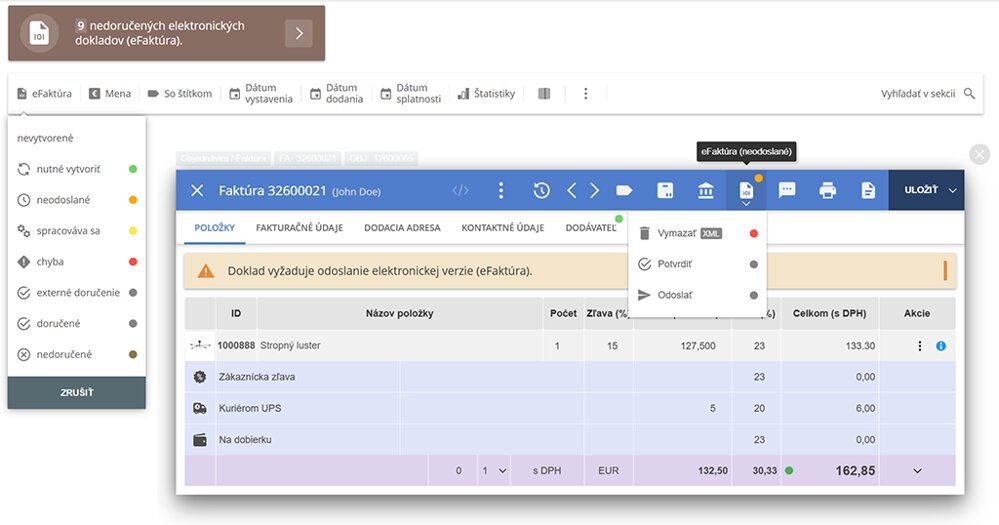This screenshot has height=525, width=999.
Task: Go to previous invoice arrow
Action: [571, 191]
